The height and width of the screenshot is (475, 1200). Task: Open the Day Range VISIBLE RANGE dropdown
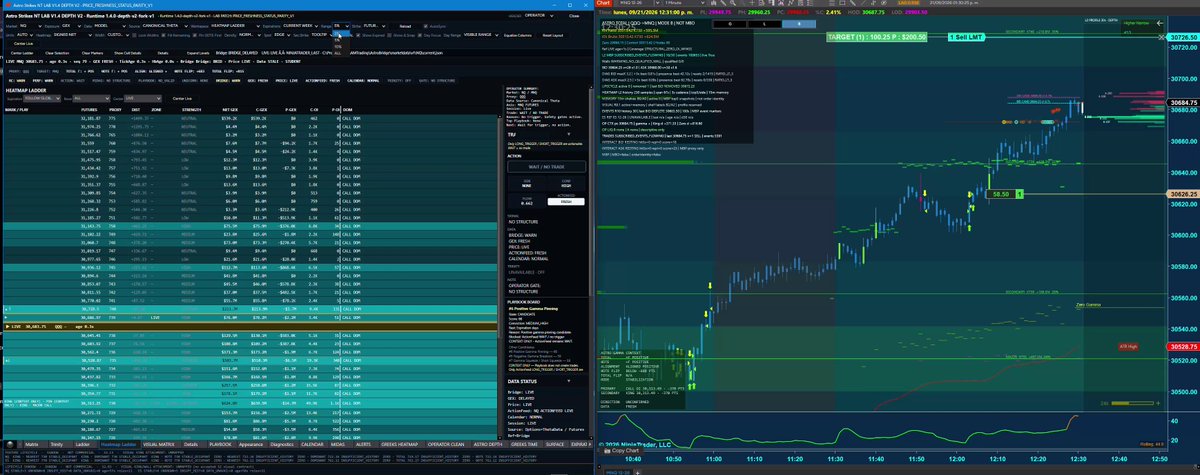[x=480, y=35]
